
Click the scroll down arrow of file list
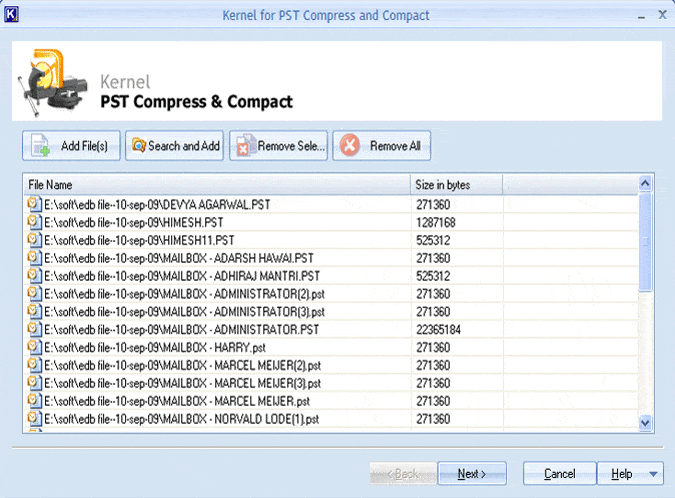[x=645, y=423]
